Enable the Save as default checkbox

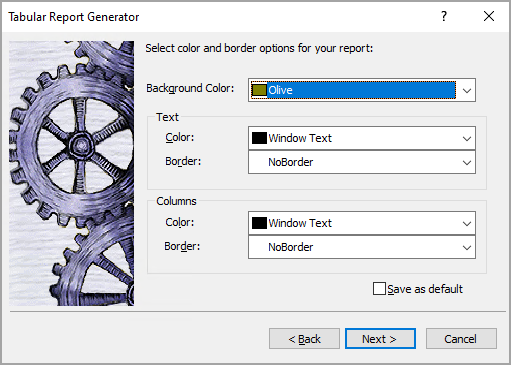pos(379,289)
